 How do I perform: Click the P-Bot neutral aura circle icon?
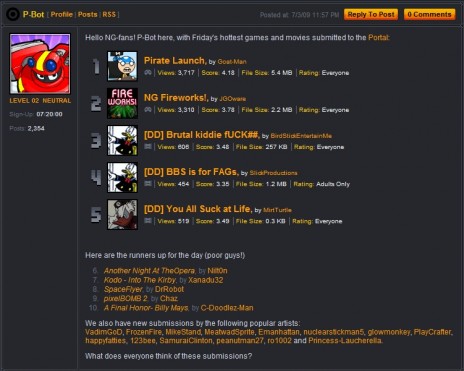13,14
